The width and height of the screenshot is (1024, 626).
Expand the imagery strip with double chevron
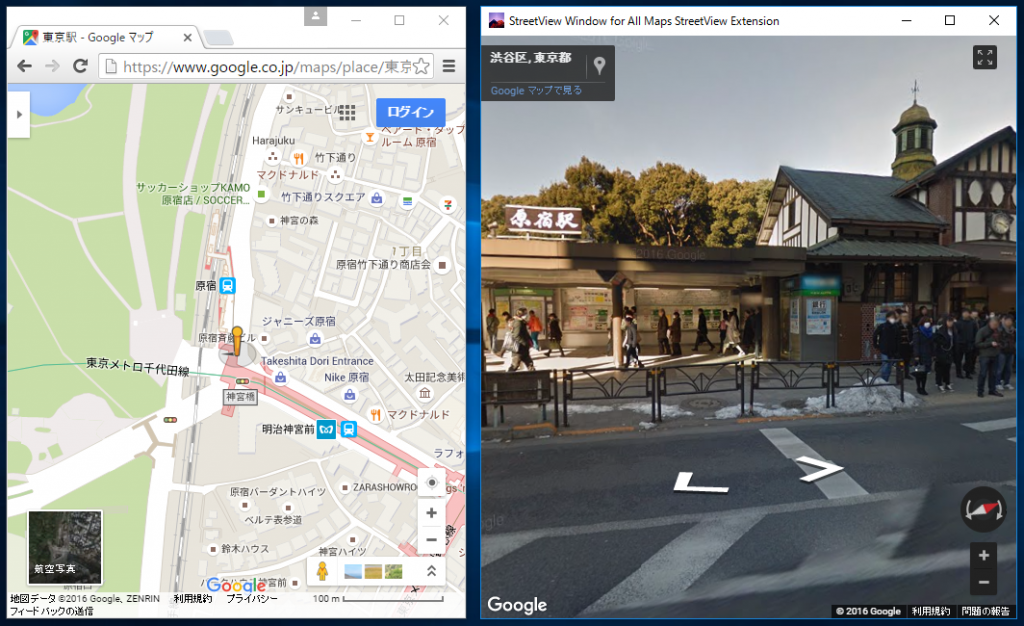431,571
